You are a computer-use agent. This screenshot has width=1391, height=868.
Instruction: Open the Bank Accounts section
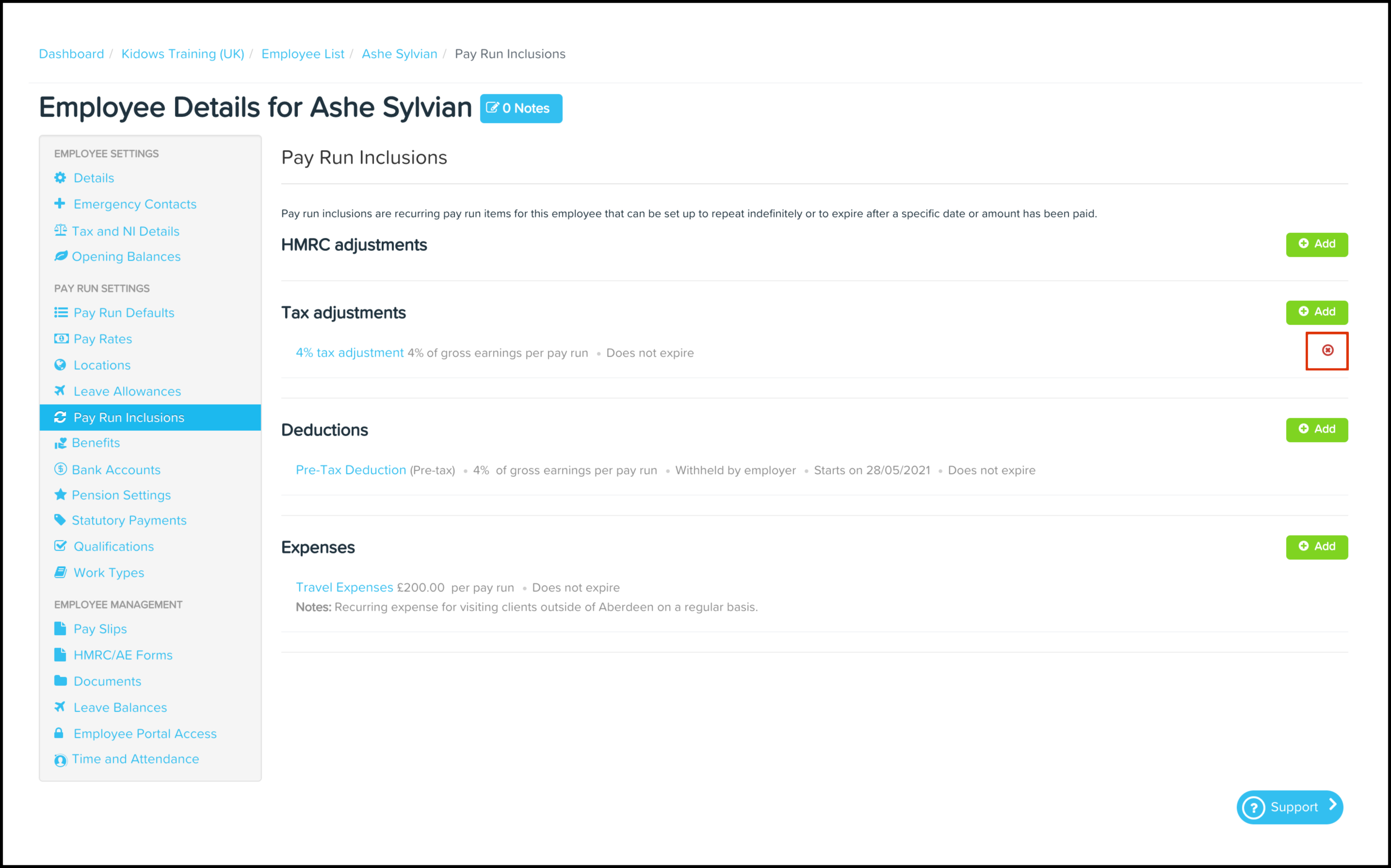pyautogui.click(x=116, y=469)
